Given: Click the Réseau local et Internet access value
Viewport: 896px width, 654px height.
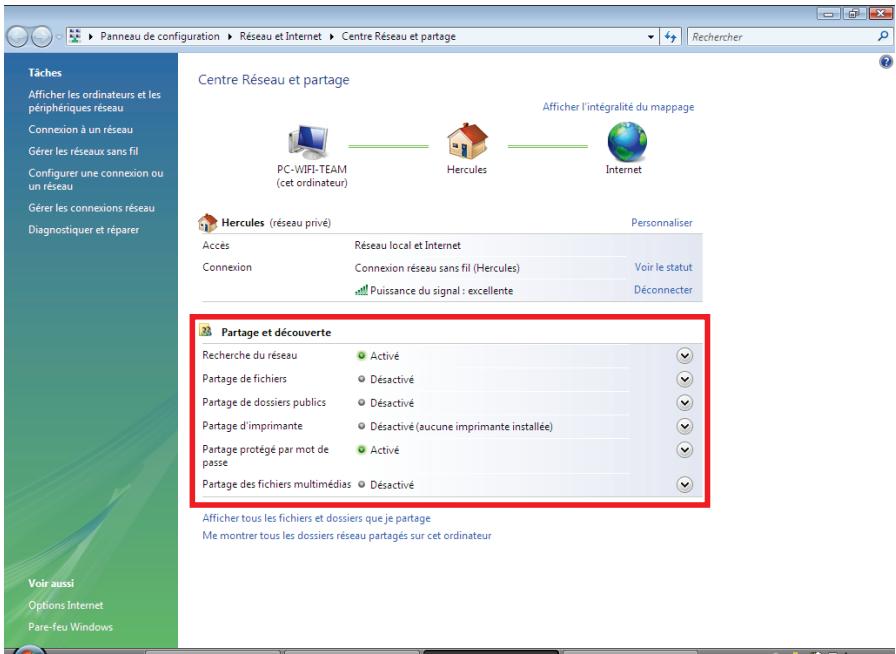Looking at the screenshot, I should click(x=407, y=245).
